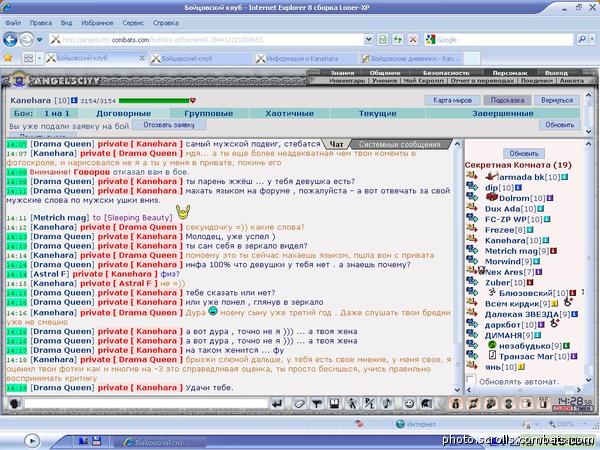Click the info icon next to Metrich mag[9]

click(x=553, y=251)
